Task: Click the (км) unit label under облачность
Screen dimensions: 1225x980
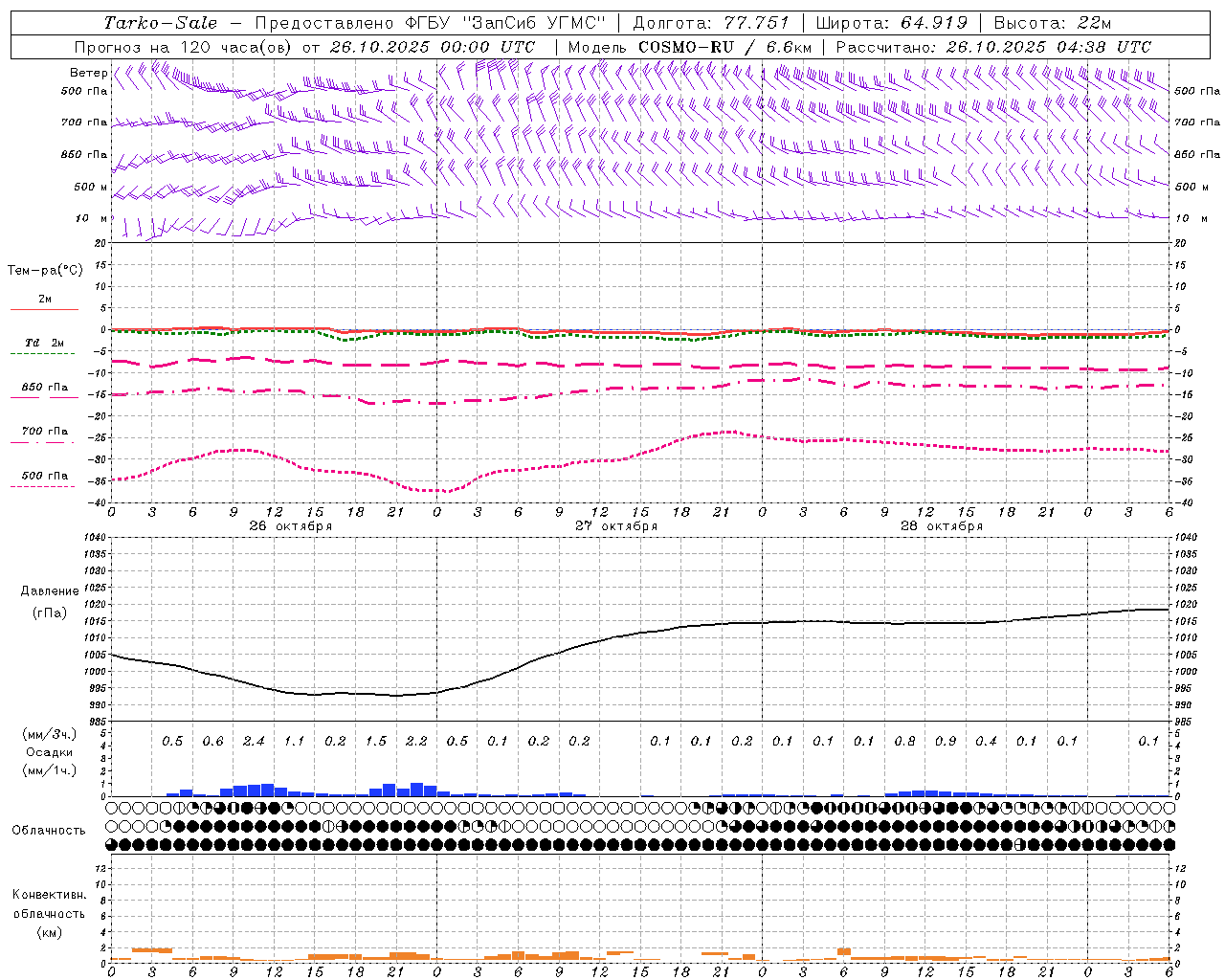Action: point(49,932)
